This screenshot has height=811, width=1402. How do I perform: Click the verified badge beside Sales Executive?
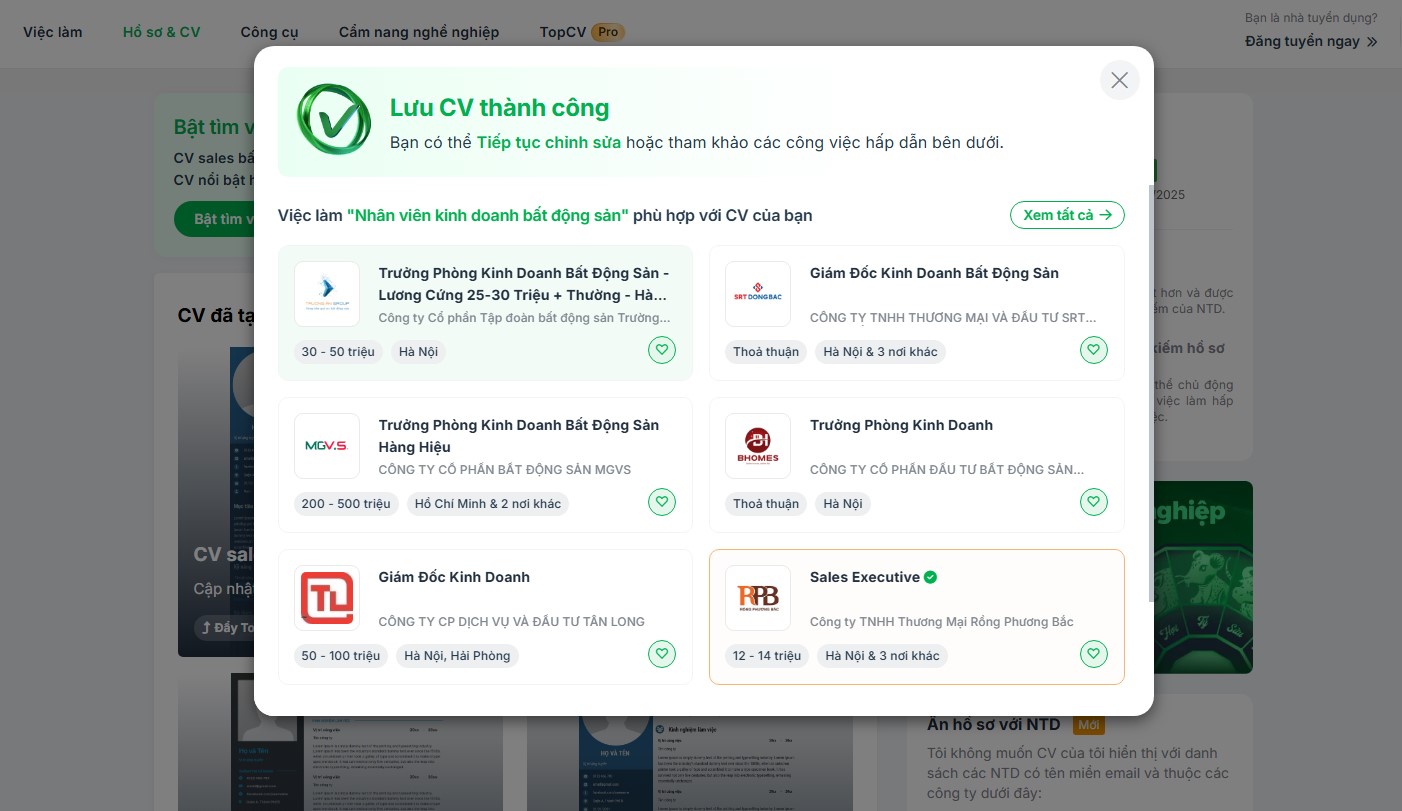(x=931, y=577)
